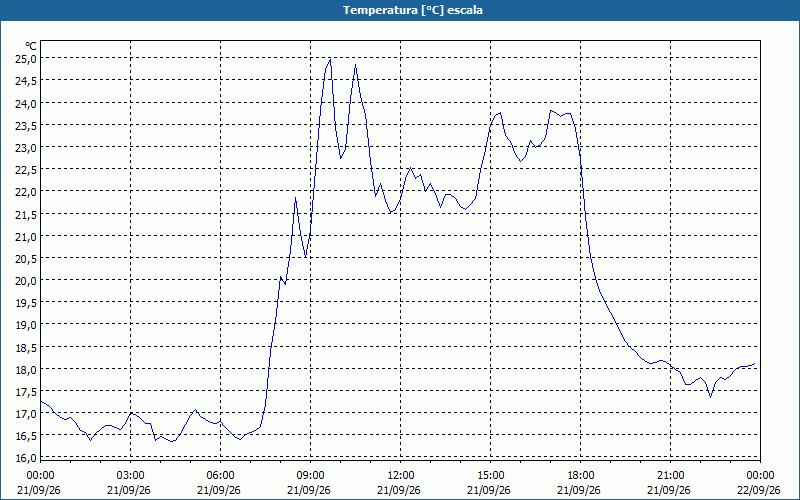800x500 pixels.
Task: Click the 20,5 y-axis label
Action: (x=25, y=259)
